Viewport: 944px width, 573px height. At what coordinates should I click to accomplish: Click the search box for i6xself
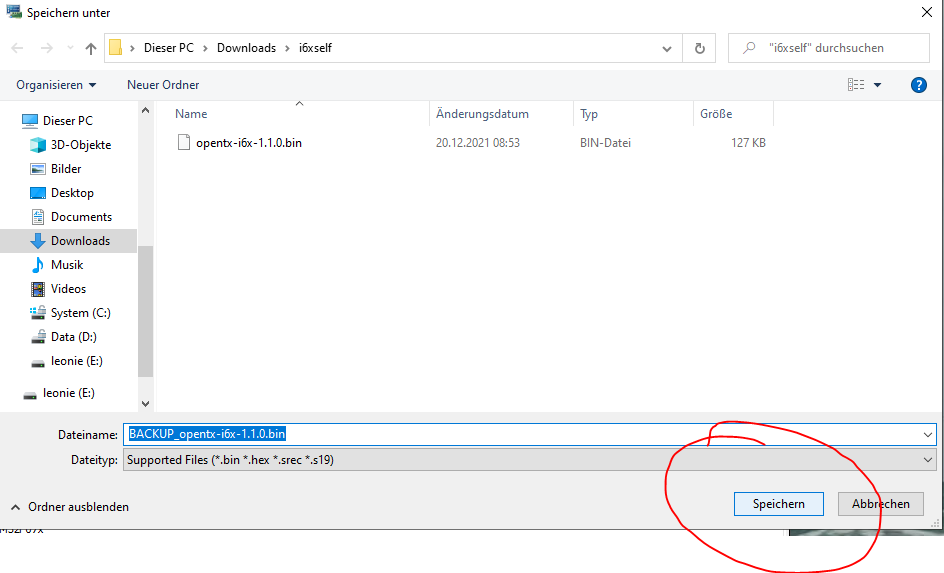tap(835, 48)
